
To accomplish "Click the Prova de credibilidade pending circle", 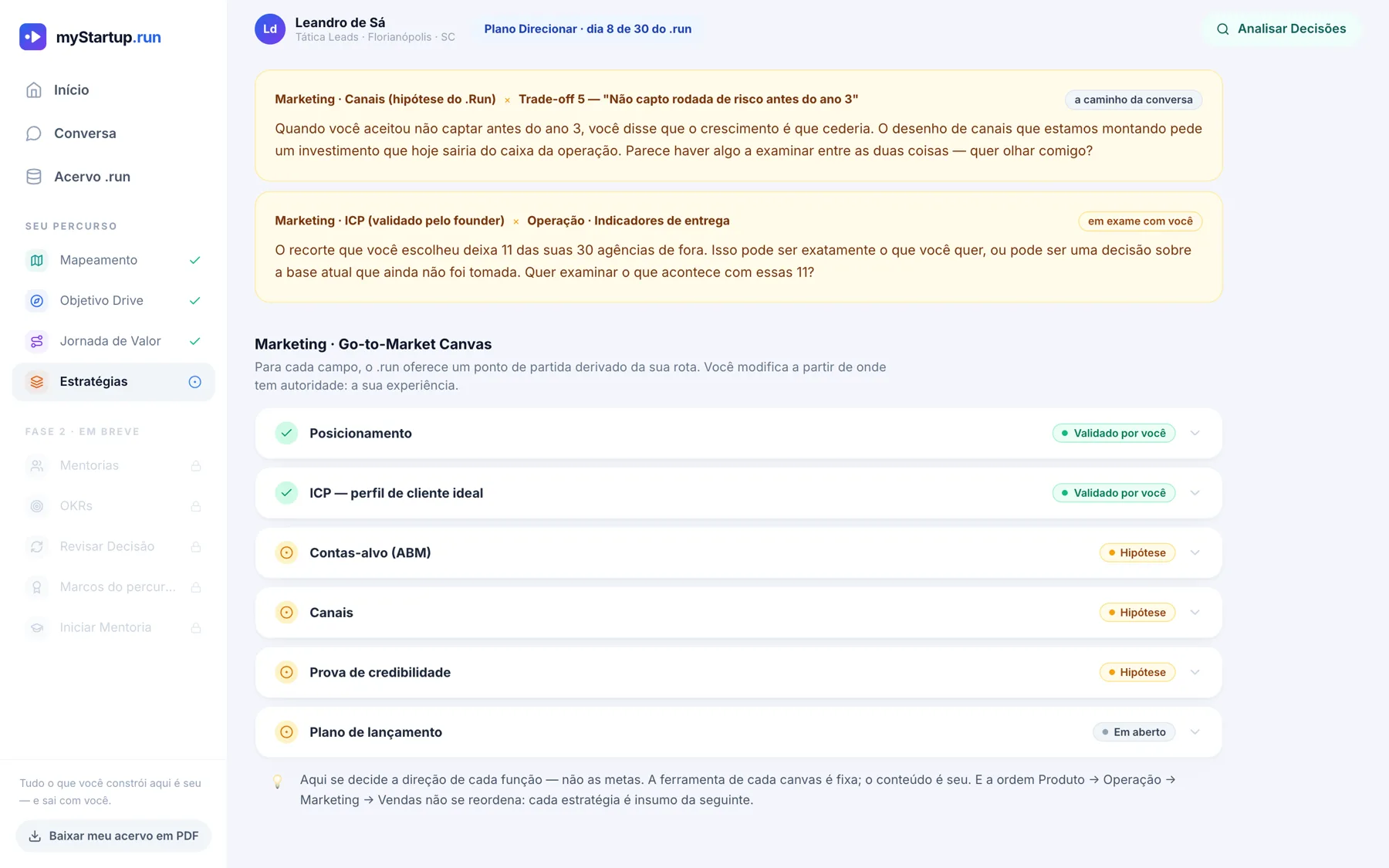I will coord(286,673).
